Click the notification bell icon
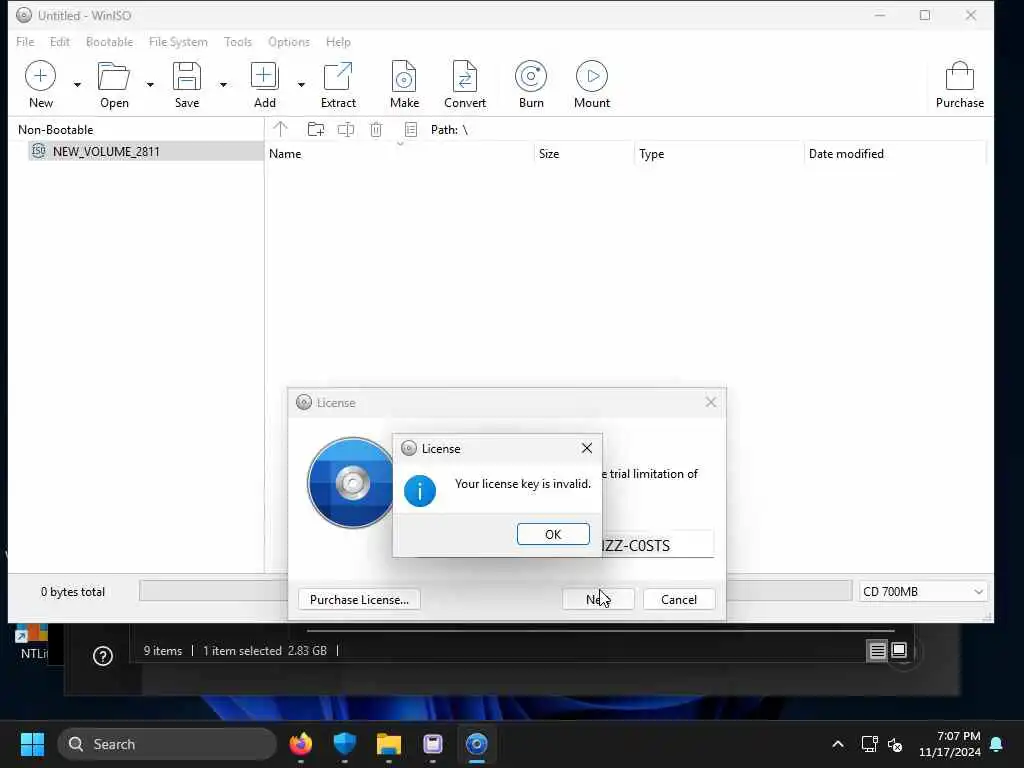Screen dimensions: 1024x768 [x=997, y=744]
